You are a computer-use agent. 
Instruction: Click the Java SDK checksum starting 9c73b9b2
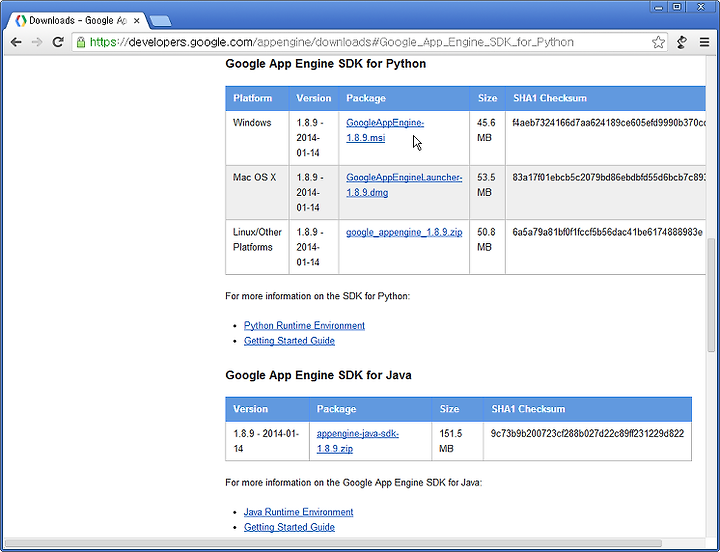(587, 434)
